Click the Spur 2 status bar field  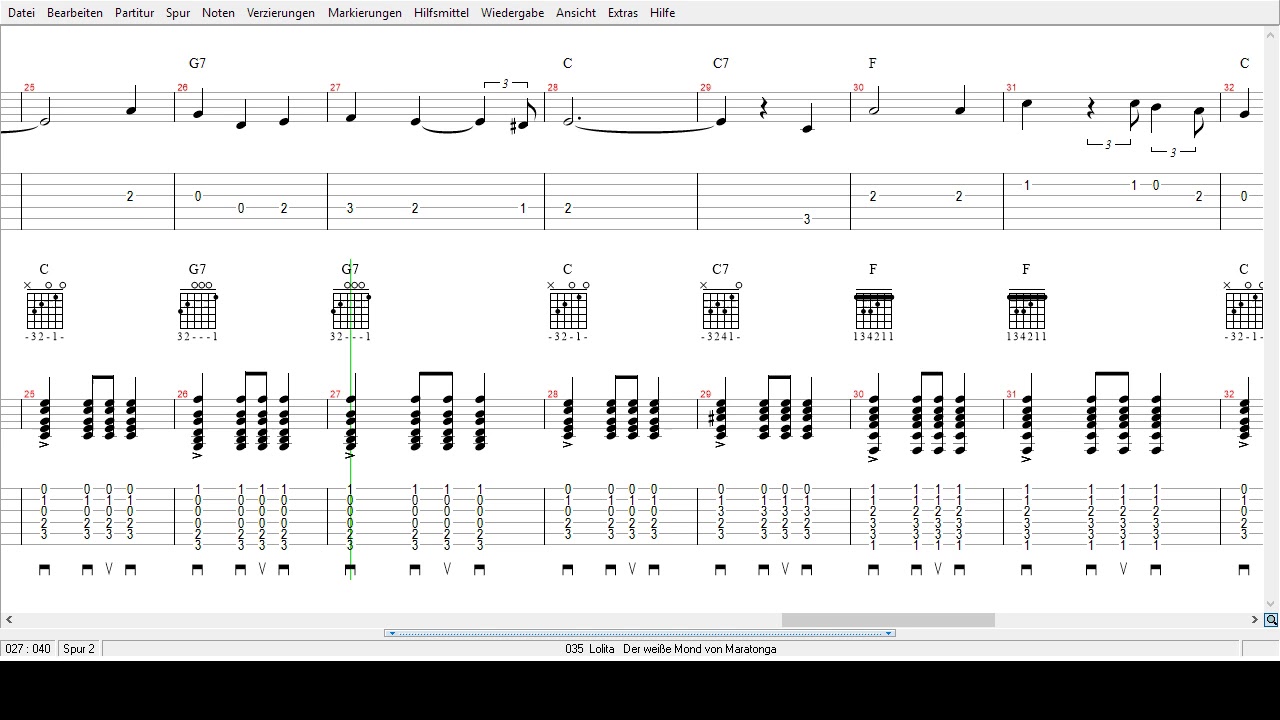pos(79,649)
